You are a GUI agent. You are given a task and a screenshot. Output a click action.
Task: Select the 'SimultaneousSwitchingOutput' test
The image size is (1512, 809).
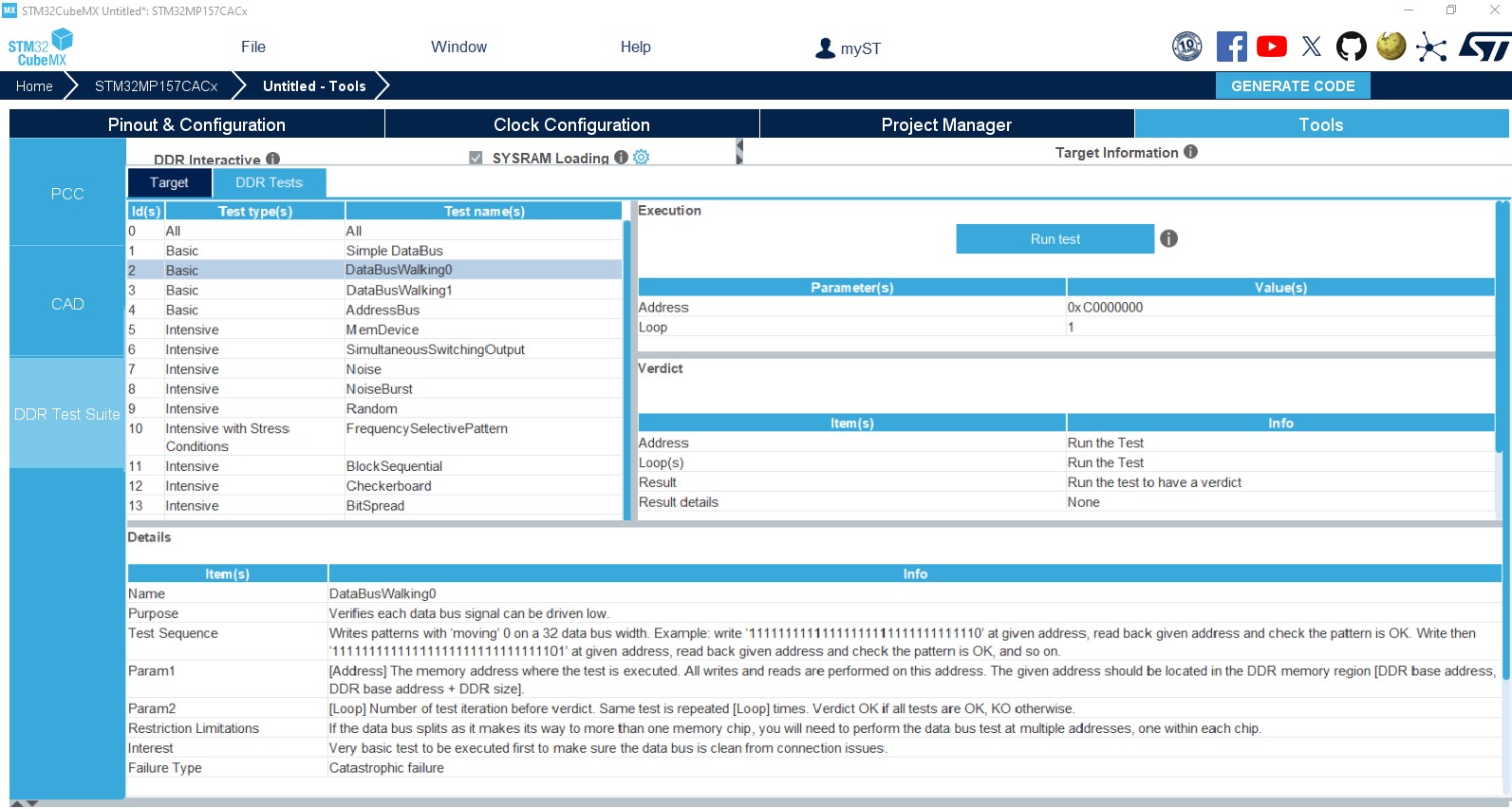click(375, 349)
